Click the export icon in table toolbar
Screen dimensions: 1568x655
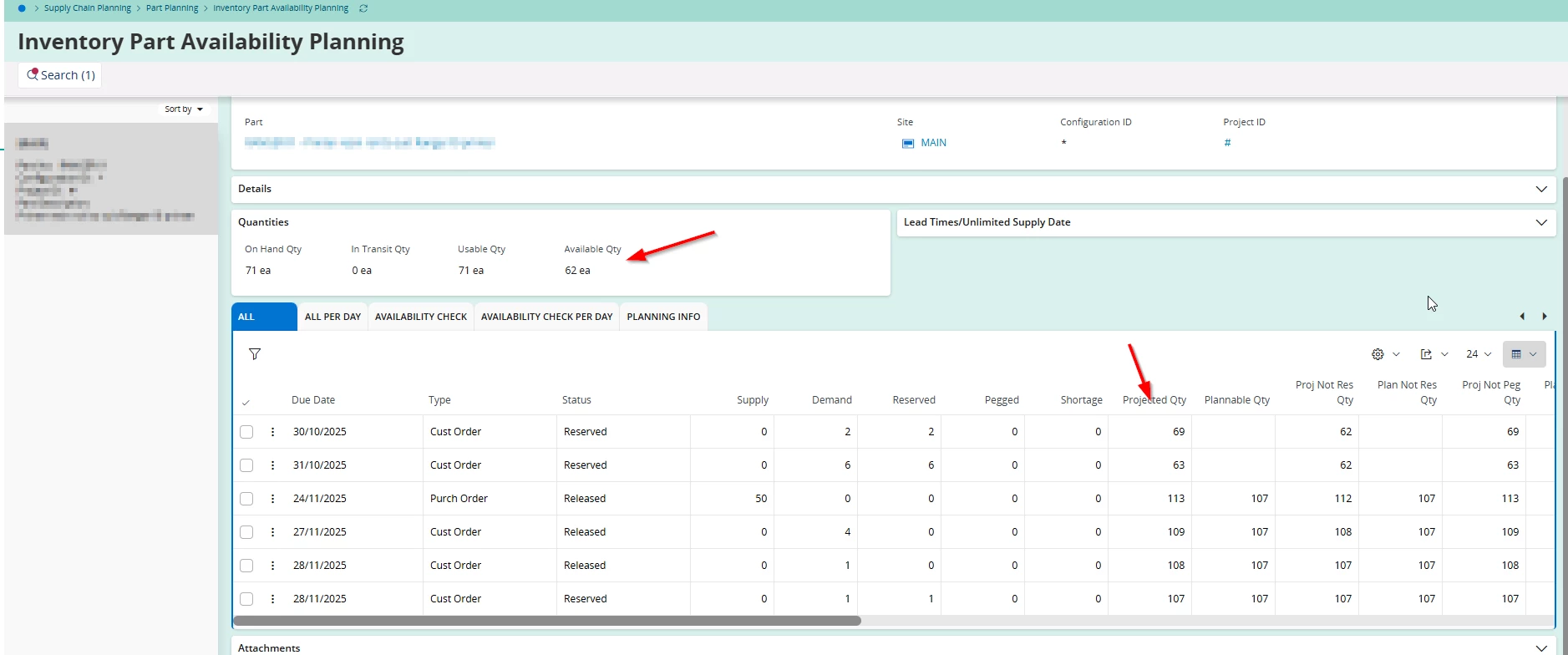click(x=1426, y=354)
